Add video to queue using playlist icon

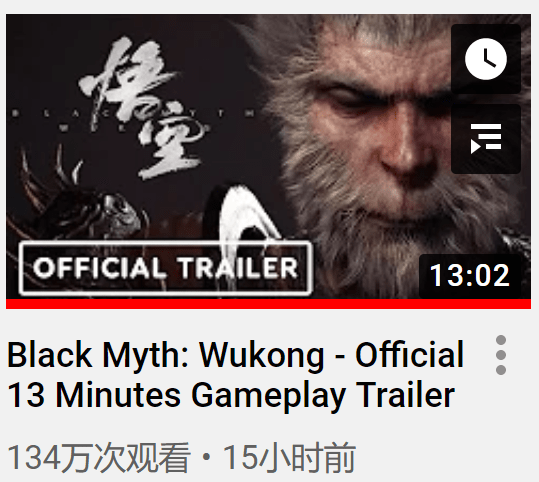tap(486, 139)
